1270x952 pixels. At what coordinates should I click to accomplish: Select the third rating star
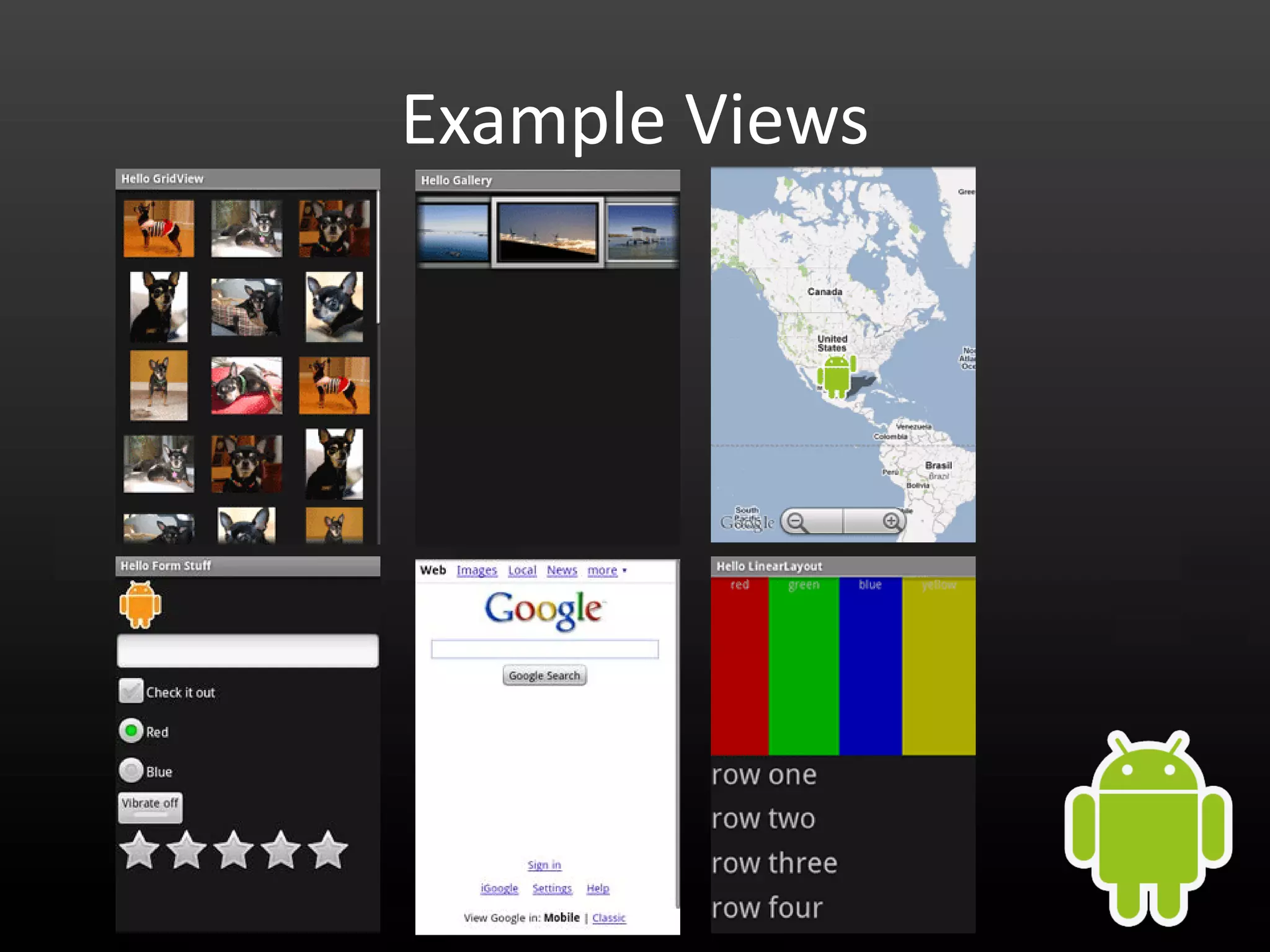click(x=233, y=850)
